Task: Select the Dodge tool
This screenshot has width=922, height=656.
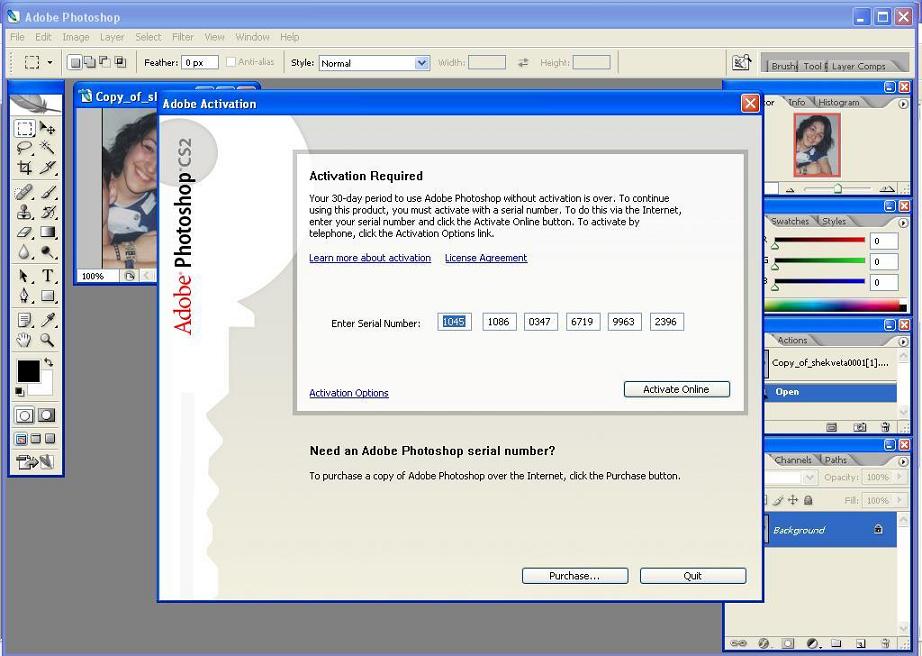Action: (x=48, y=252)
